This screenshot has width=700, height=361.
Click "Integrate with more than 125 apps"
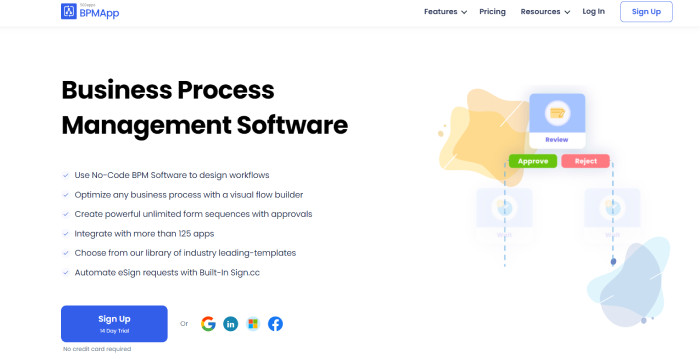coord(144,234)
